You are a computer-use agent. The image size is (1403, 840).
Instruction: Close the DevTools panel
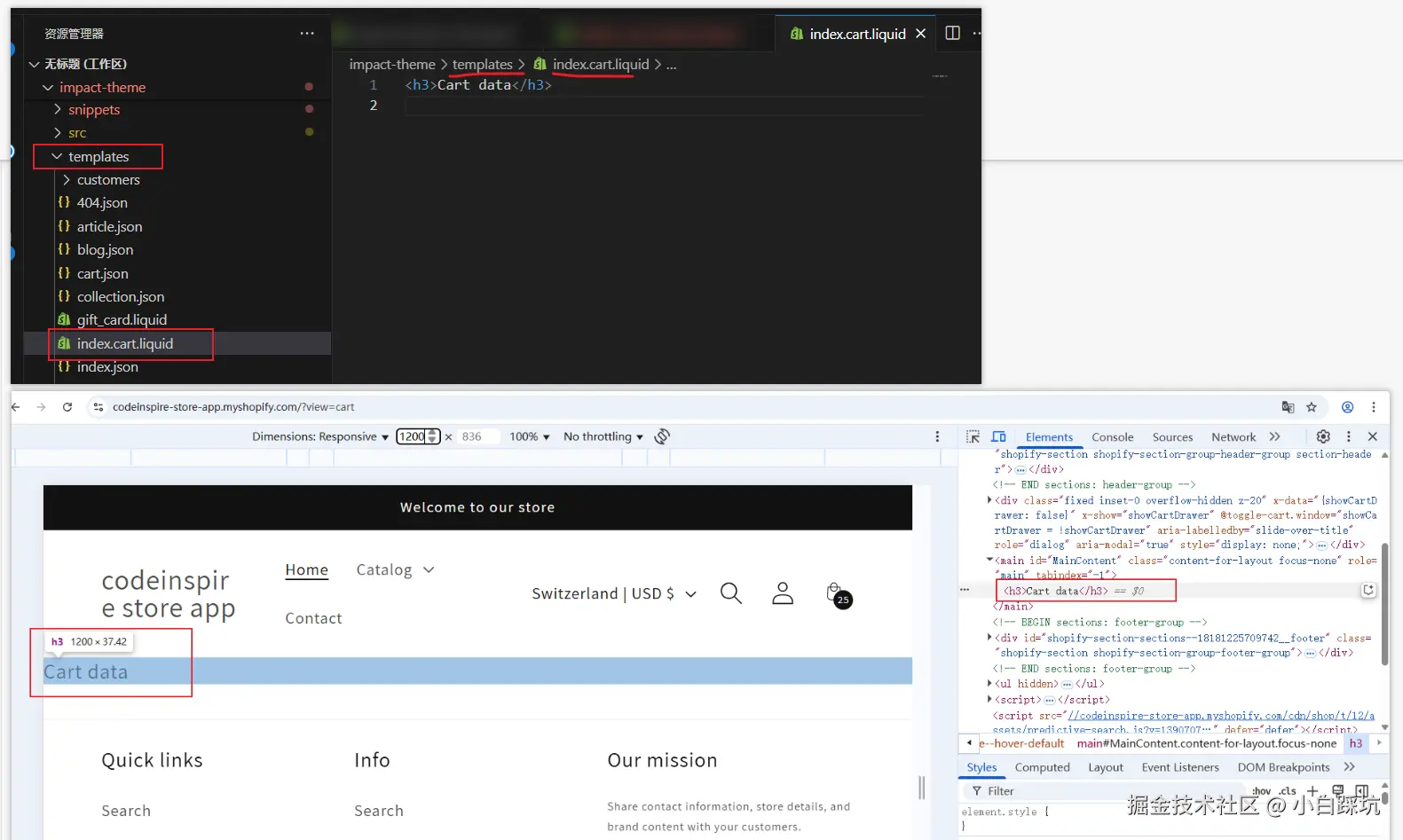1373,436
